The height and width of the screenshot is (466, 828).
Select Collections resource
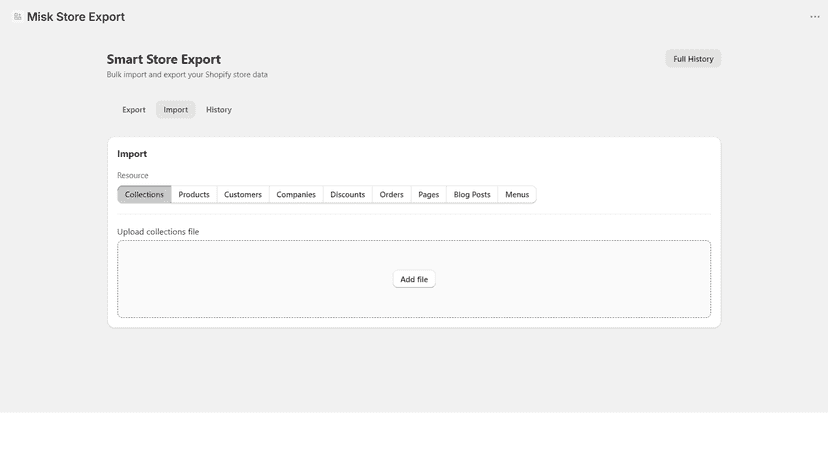click(144, 194)
